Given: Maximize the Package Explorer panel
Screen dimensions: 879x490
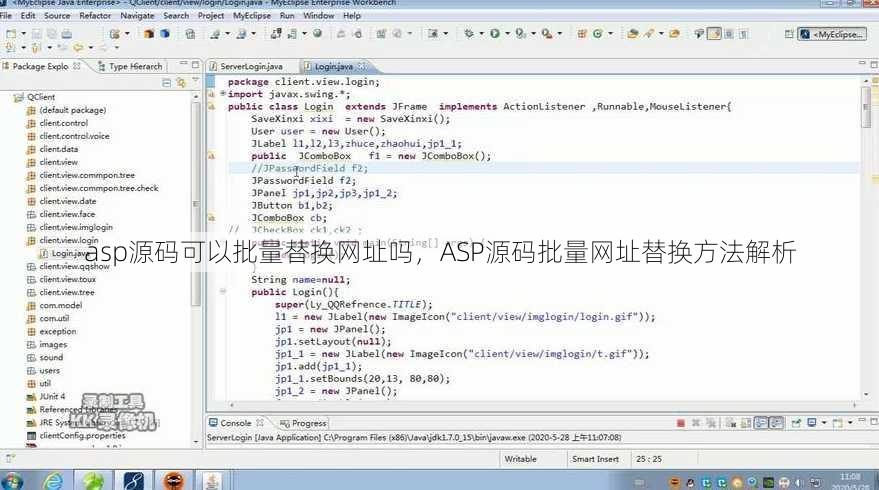Looking at the screenshot, I should point(195,65).
